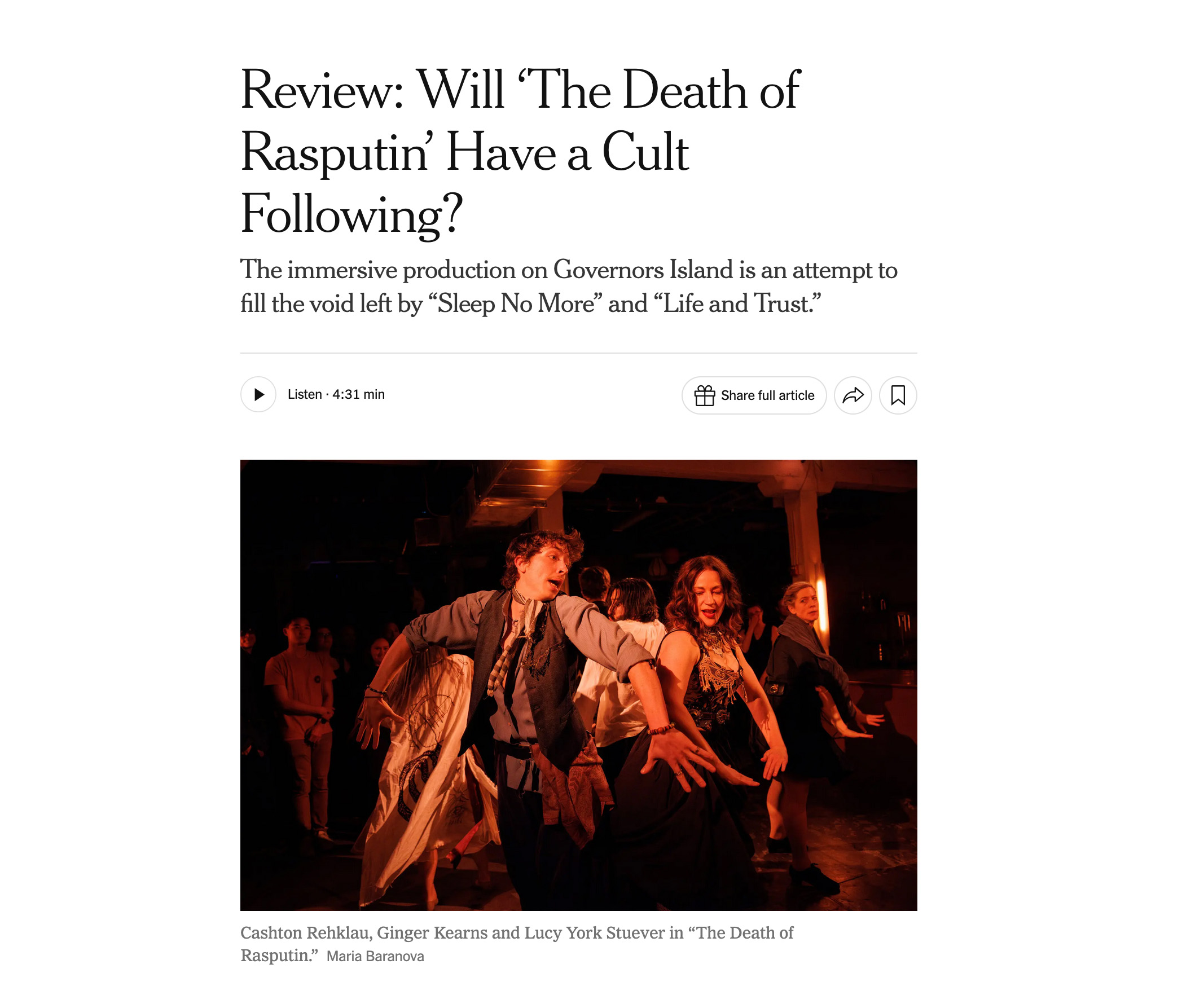The image size is (1204, 995).
Task: Click the Maria Baranova photo credit
Action: [376, 957]
